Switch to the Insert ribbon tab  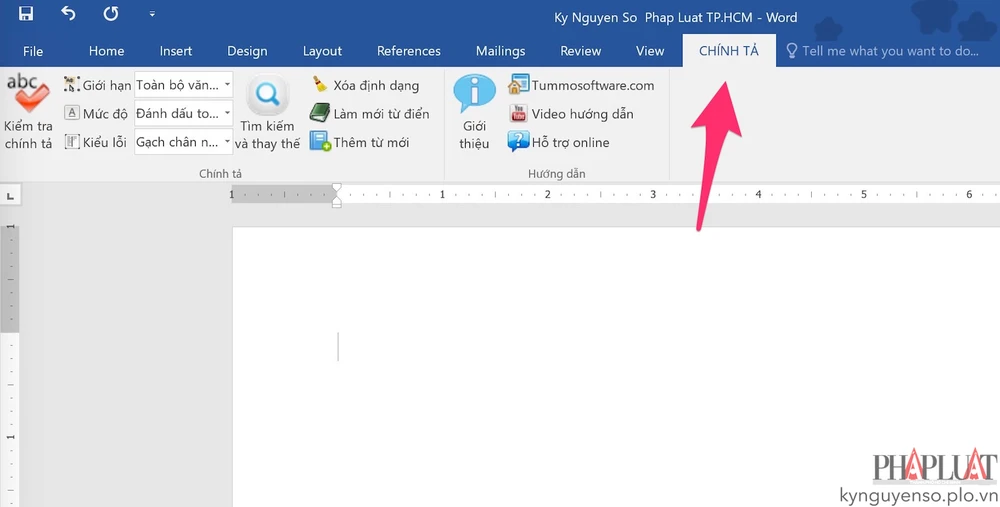pyautogui.click(x=176, y=51)
